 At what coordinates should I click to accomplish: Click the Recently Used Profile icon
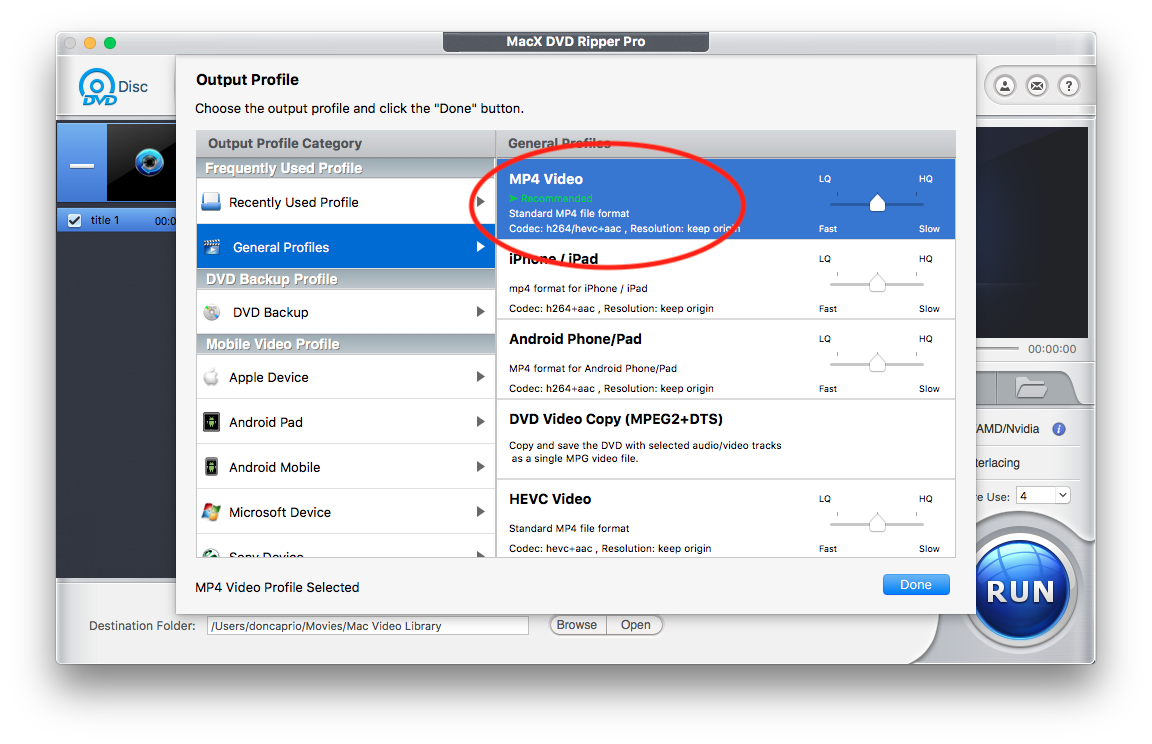tap(211, 202)
